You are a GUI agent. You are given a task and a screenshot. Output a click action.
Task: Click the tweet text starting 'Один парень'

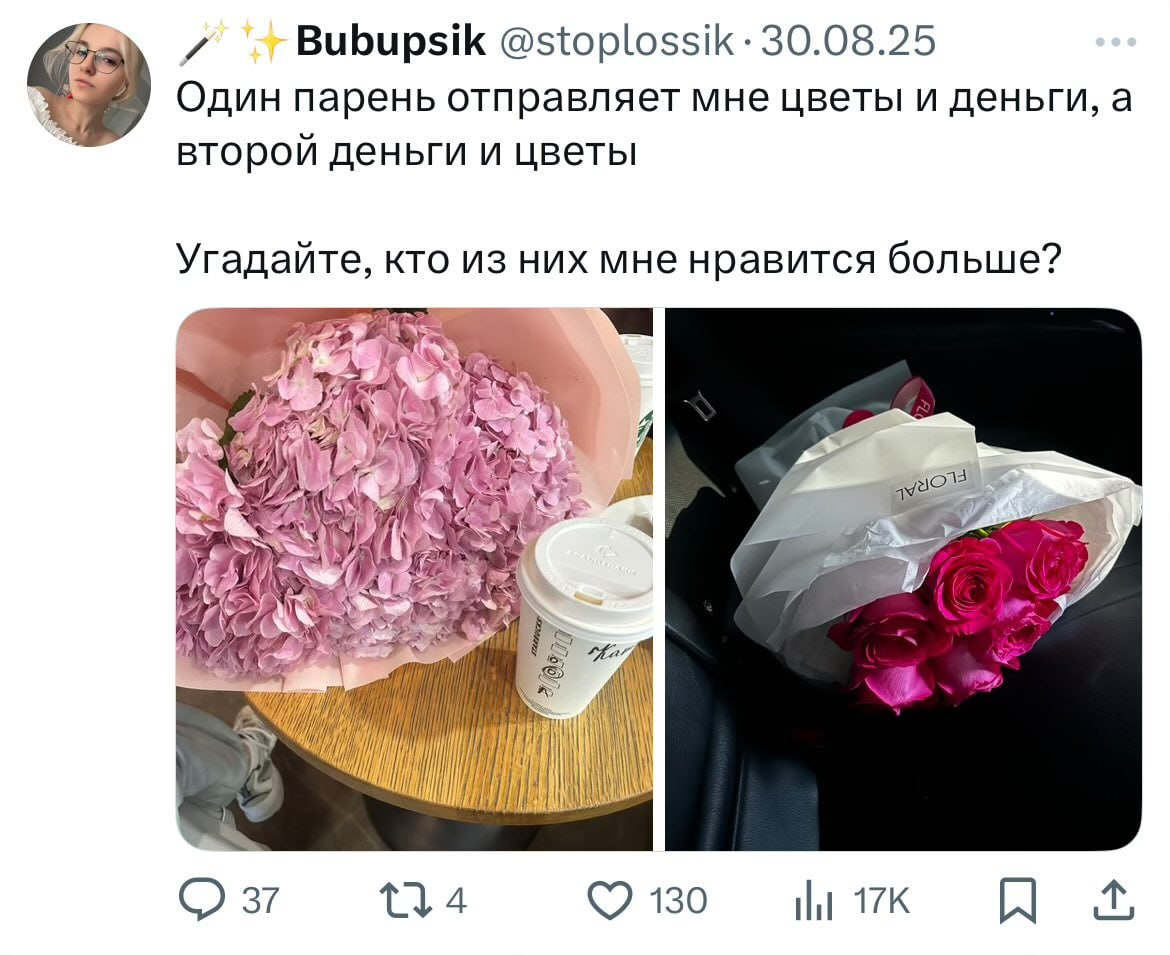coord(654,125)
